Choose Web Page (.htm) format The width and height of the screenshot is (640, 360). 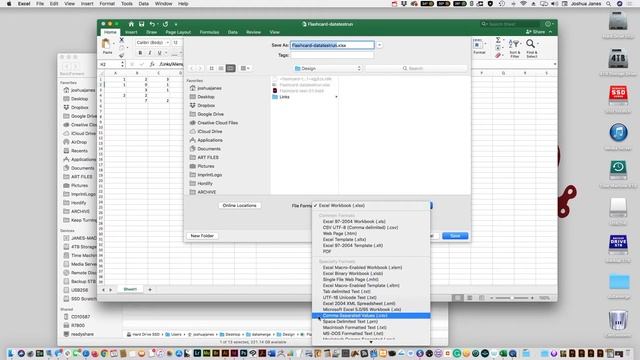339,233
